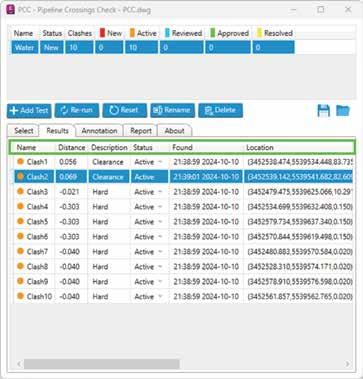
Task: Open the Status dropdown for Clash8
Action: pos(160,267)
